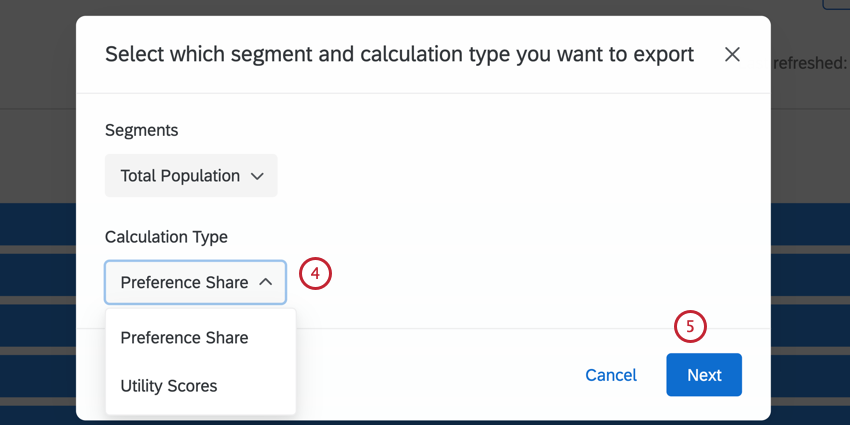Collapse the Preference Share calculation type dropdown
850x425 pixels.
[x=195, y=283]
